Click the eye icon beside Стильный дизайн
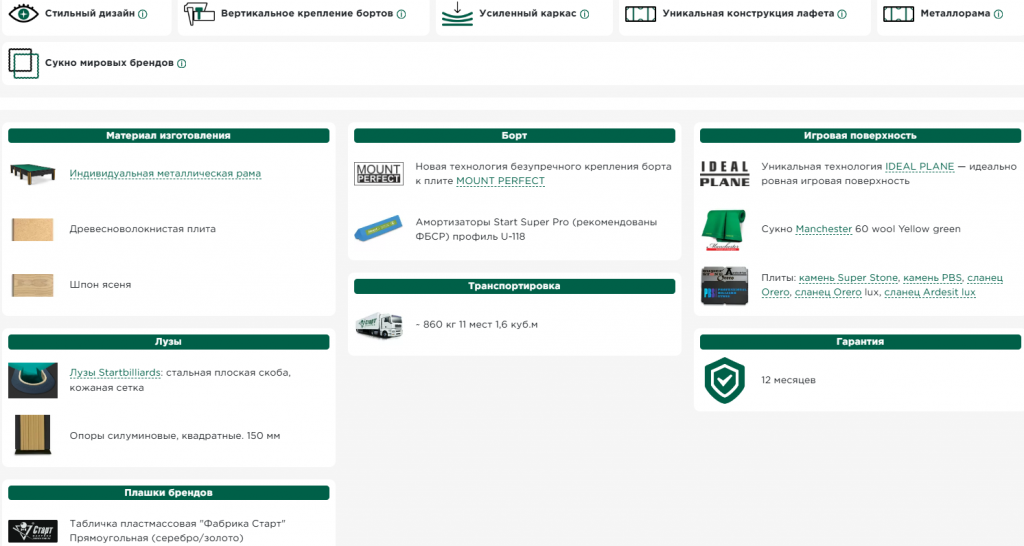 [24, 13]
